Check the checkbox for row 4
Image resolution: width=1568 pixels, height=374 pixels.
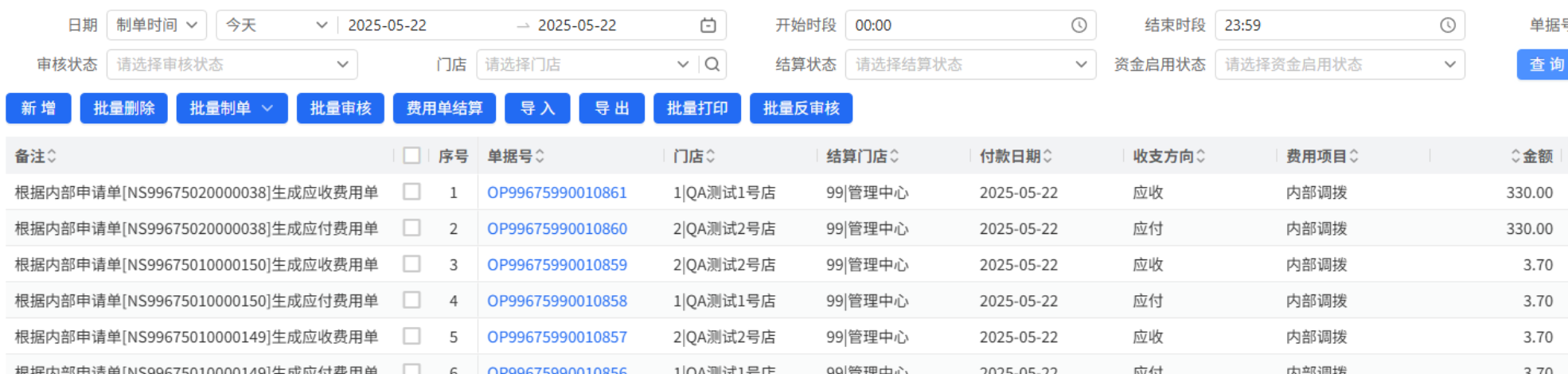click(x=412, y=300)
